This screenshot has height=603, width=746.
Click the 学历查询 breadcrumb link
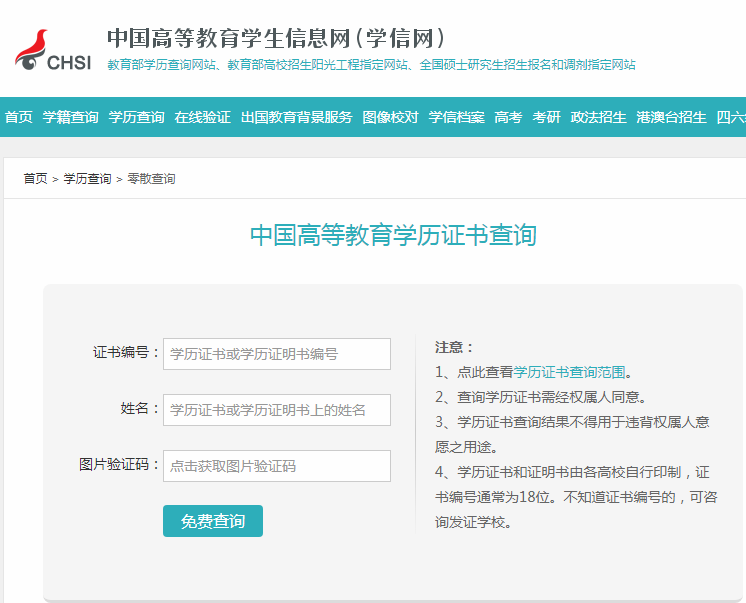[87, 178]
